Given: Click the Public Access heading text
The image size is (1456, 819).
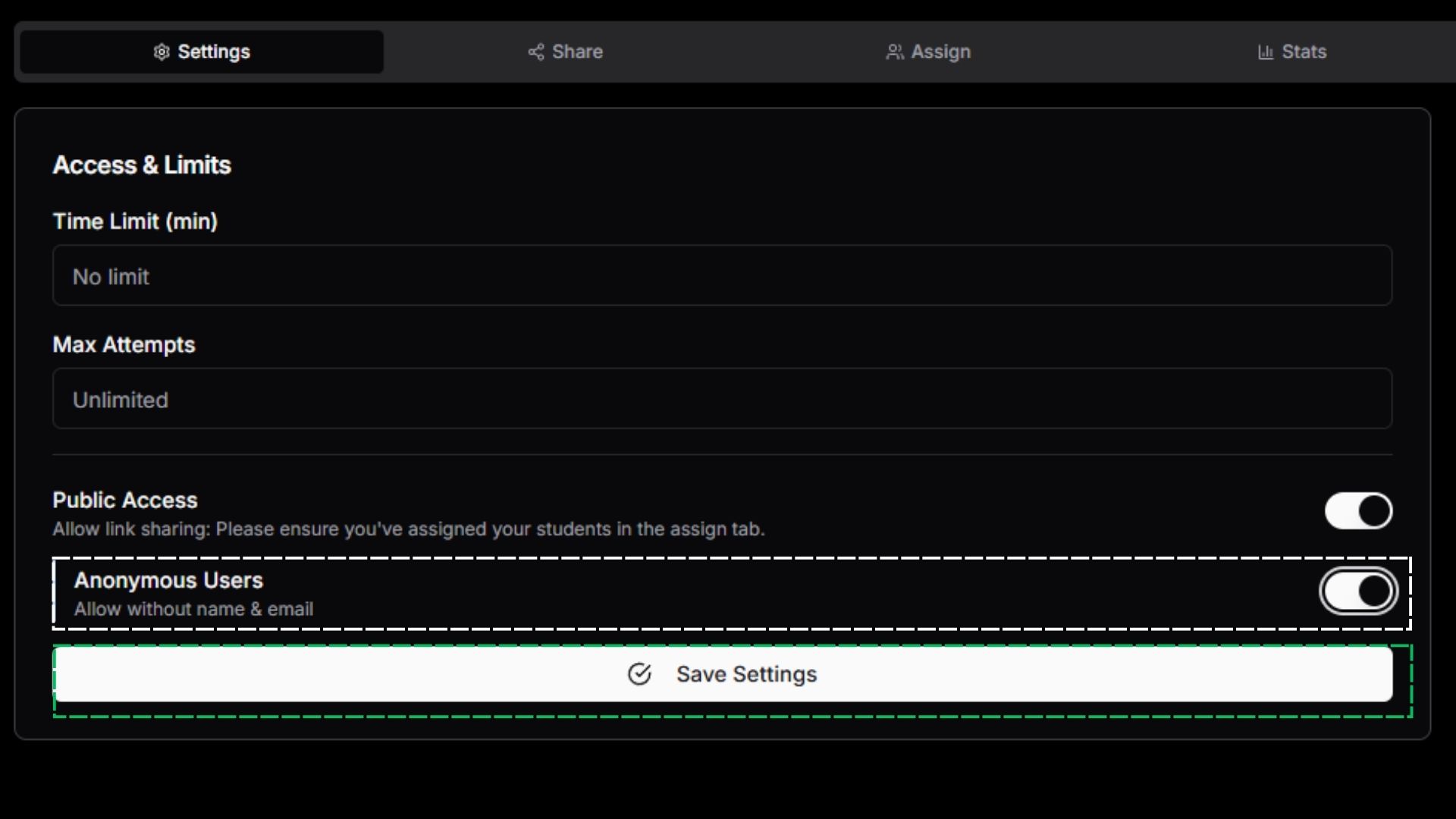Looking at the screenshot, I should click(124, 500).
